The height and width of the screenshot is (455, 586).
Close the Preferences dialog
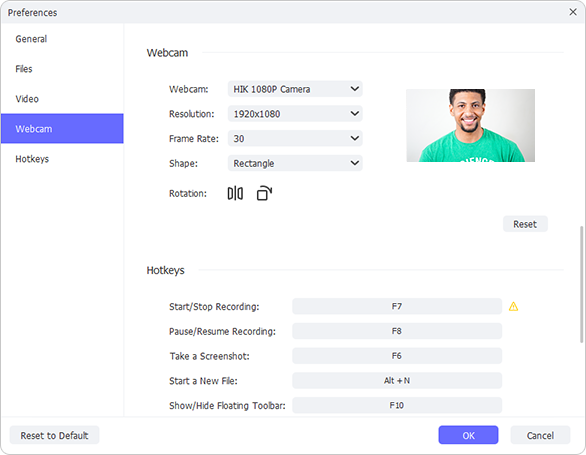(x=573, y=12)
